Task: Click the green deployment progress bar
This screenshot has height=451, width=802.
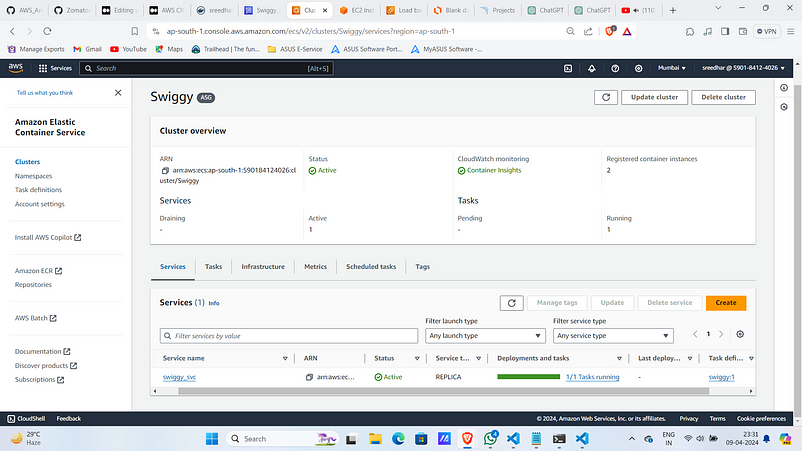Action: tap(528, 377)
